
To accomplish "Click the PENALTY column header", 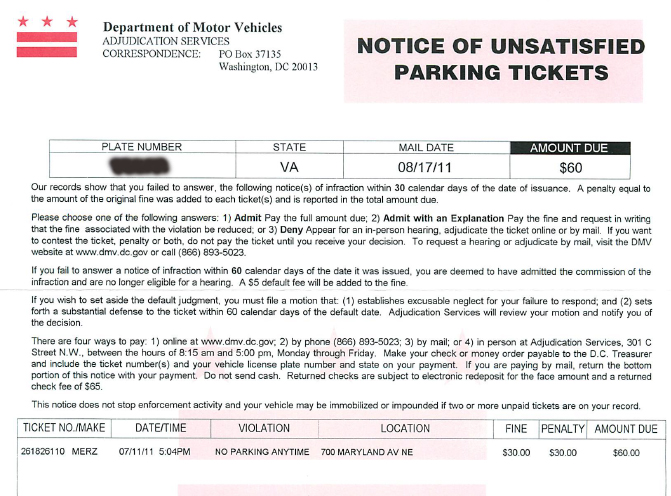I will click(561, 429).
